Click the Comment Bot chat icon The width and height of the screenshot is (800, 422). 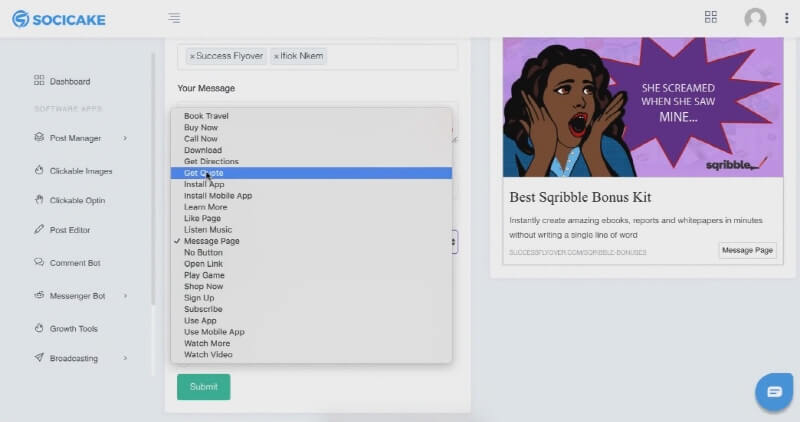pyautogui.click(x=39, y=262)
